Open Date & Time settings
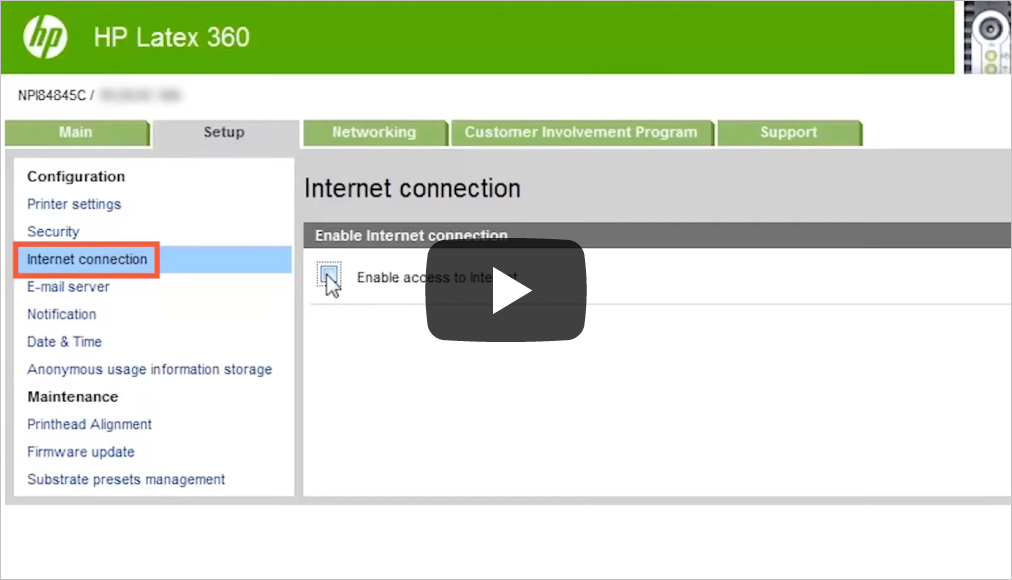 pyautogui.click(x=64, y=342)
